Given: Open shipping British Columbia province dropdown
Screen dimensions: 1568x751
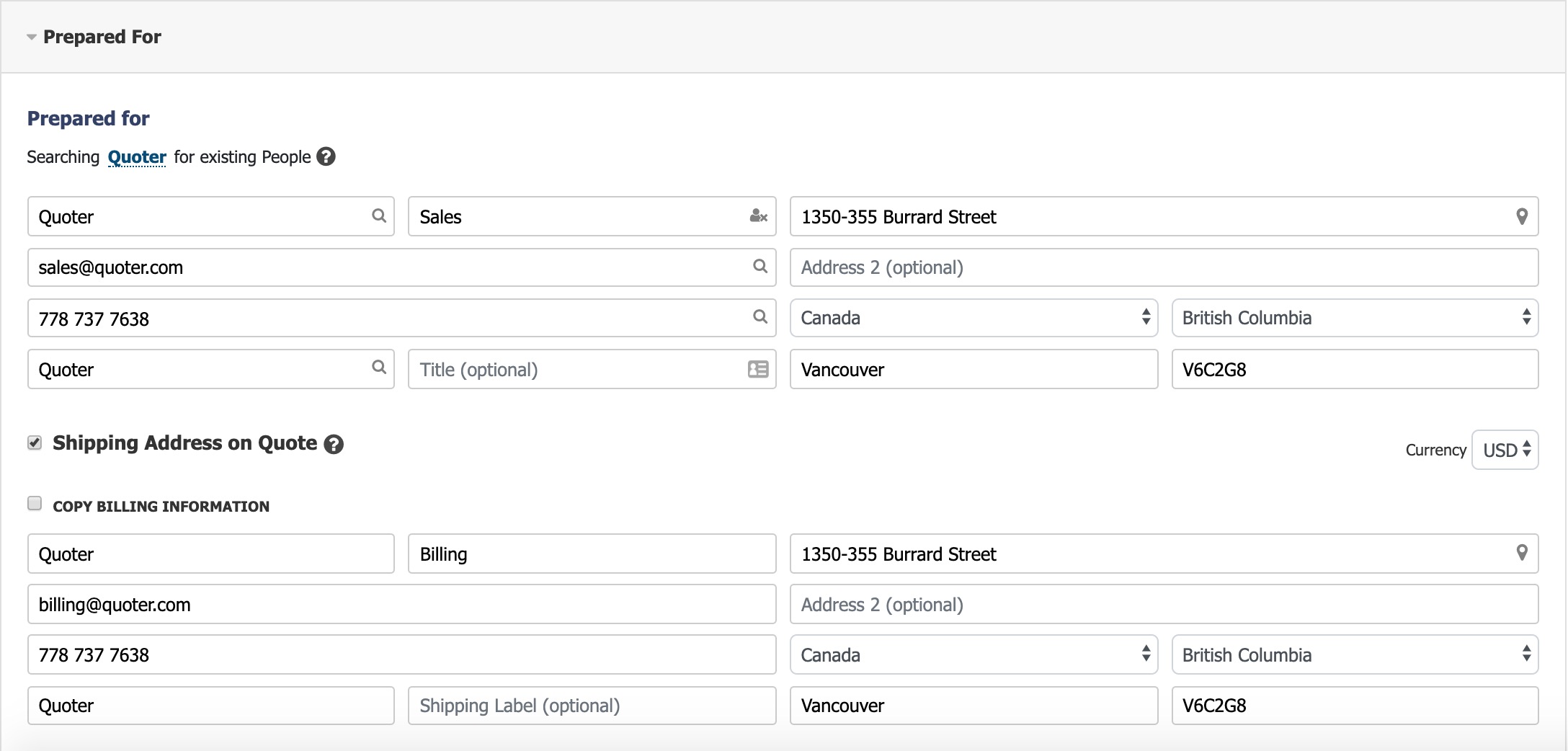Looking at the screenshot, I should pyautogui.click(x=1355, y=654).
